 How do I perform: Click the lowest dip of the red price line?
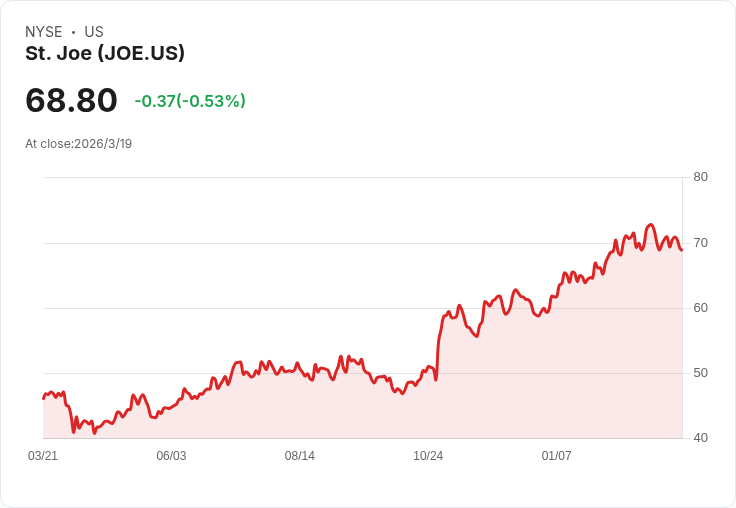(94, 433)
